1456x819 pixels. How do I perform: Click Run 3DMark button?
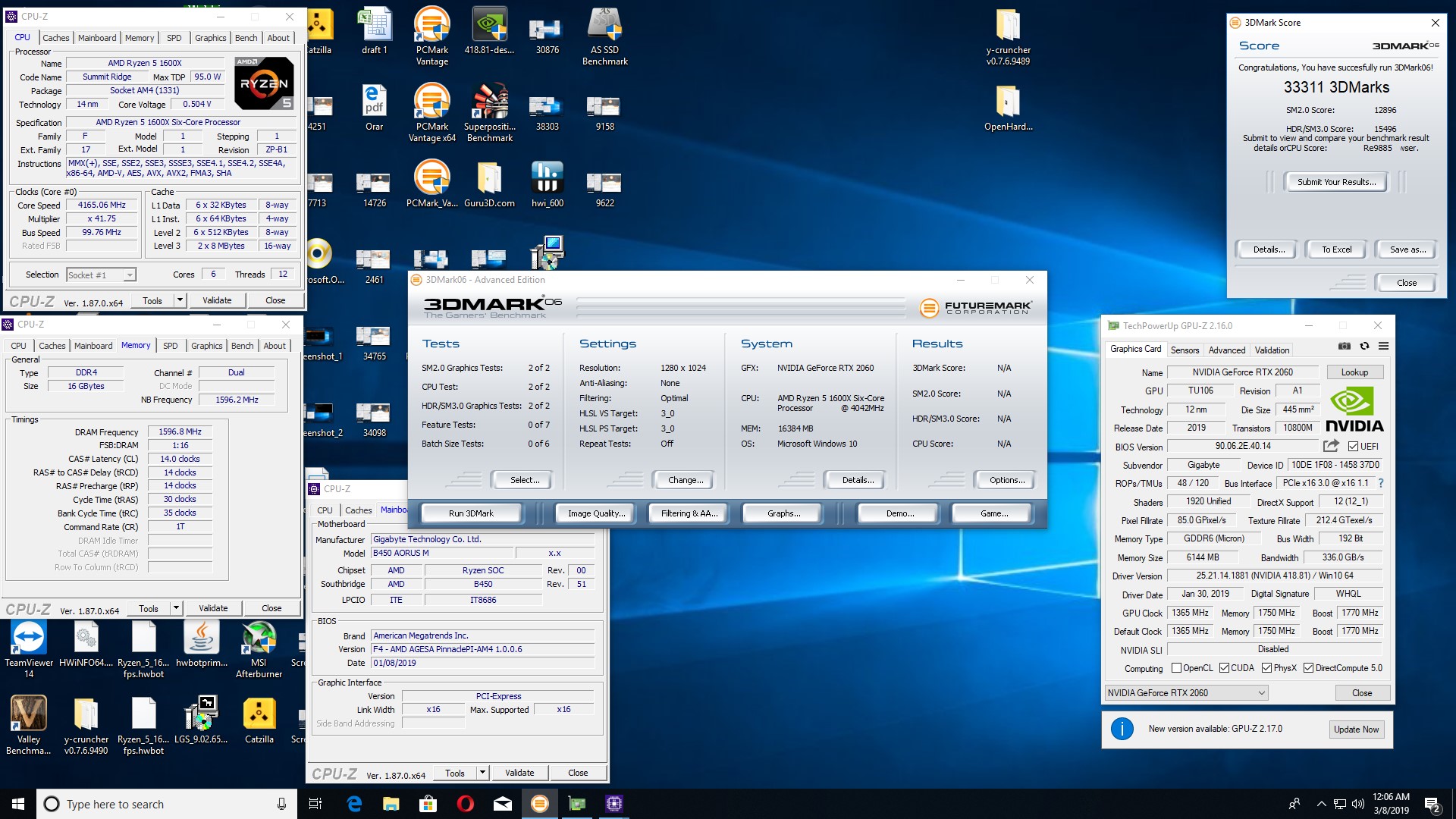click(471, 513)
